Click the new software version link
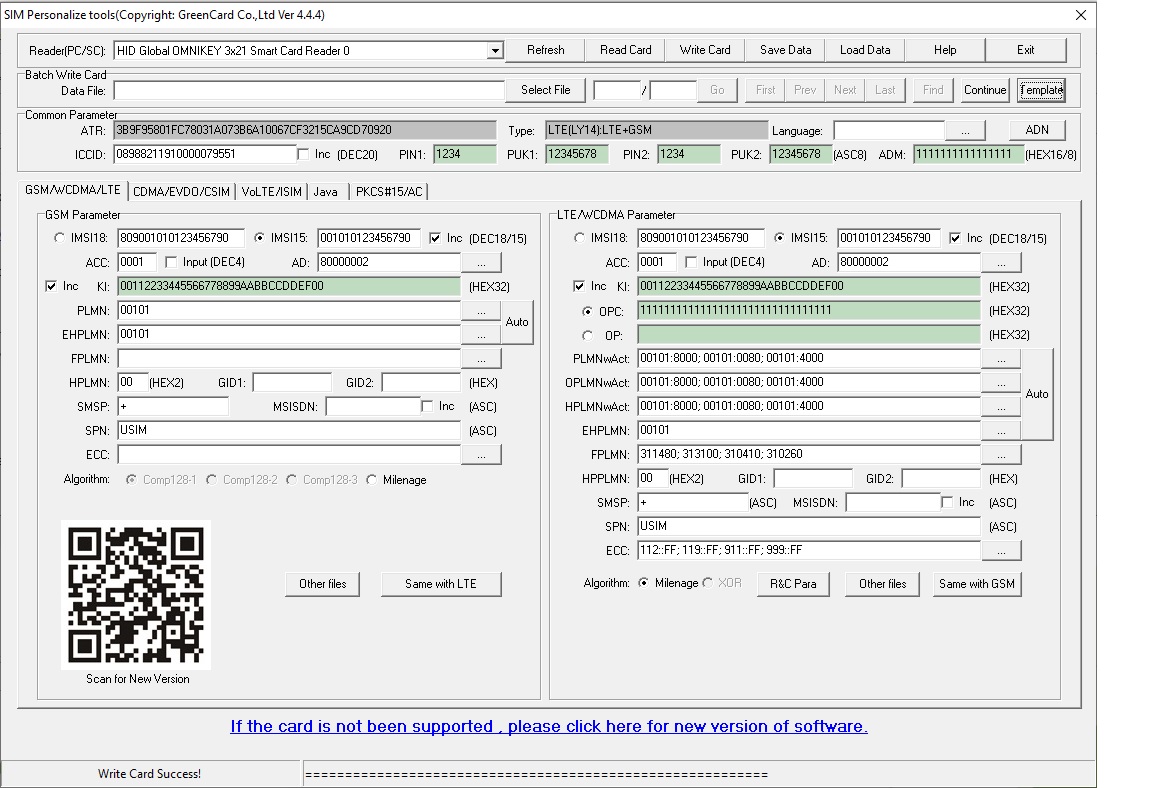 (x=547, y=726)
